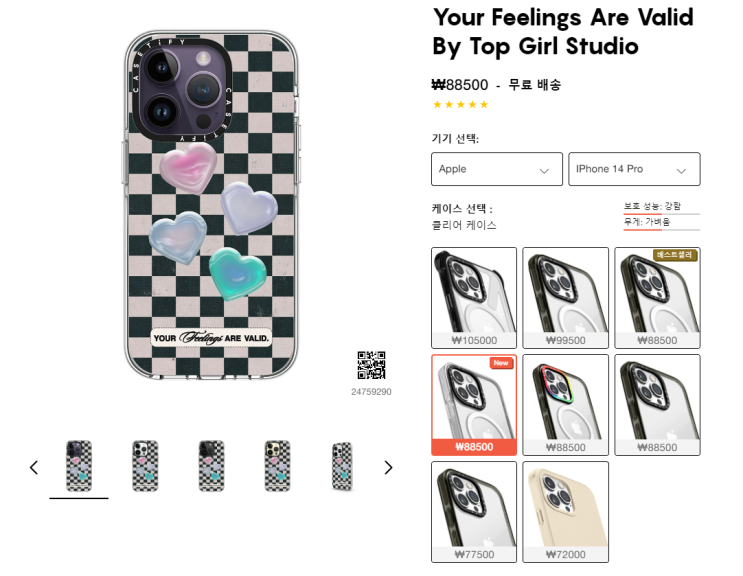Select the ₩105000 case option
The height and width of the screenshot is (576, 743).
coord(474,297)
